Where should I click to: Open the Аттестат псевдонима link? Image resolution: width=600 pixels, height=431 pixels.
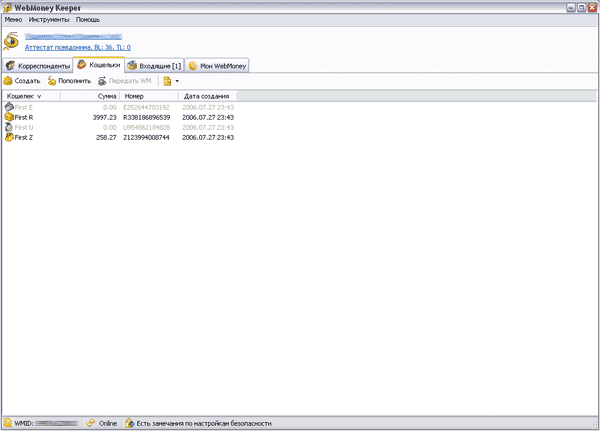pos(78,47)
